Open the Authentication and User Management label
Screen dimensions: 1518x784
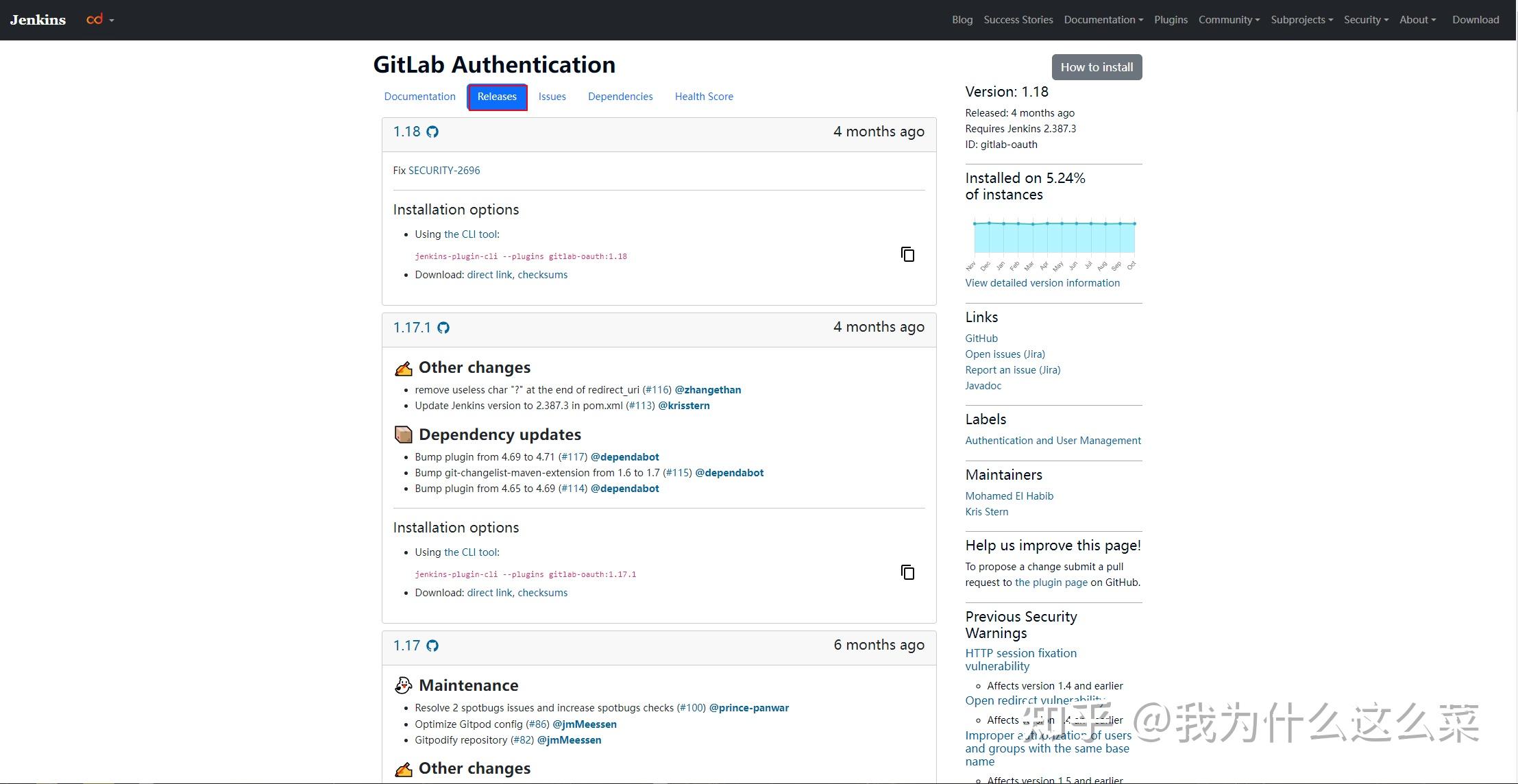(x=1053, y=441)
